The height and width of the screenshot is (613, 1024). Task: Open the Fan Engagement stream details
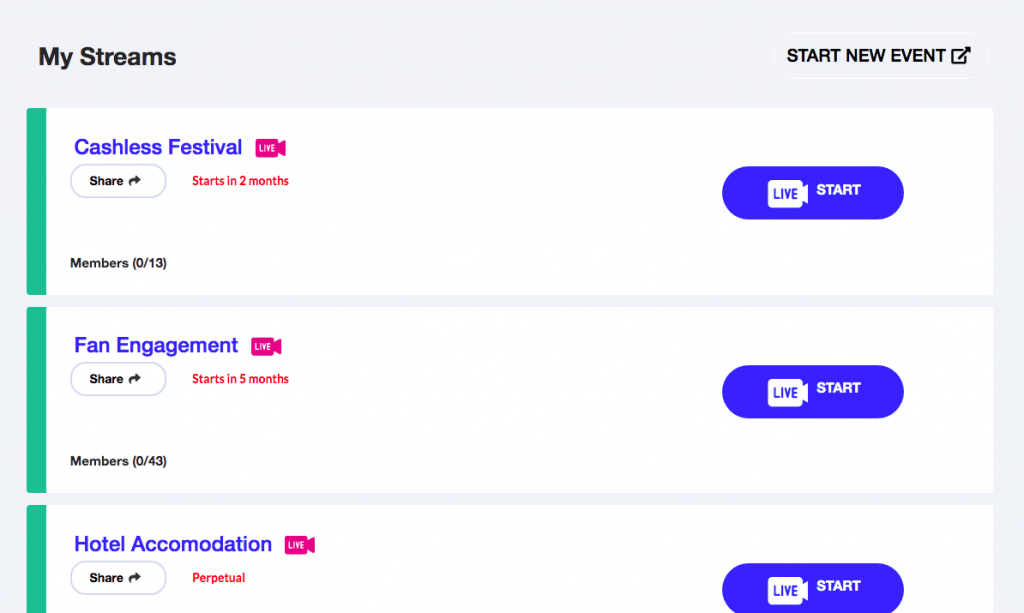pos(156,345)
